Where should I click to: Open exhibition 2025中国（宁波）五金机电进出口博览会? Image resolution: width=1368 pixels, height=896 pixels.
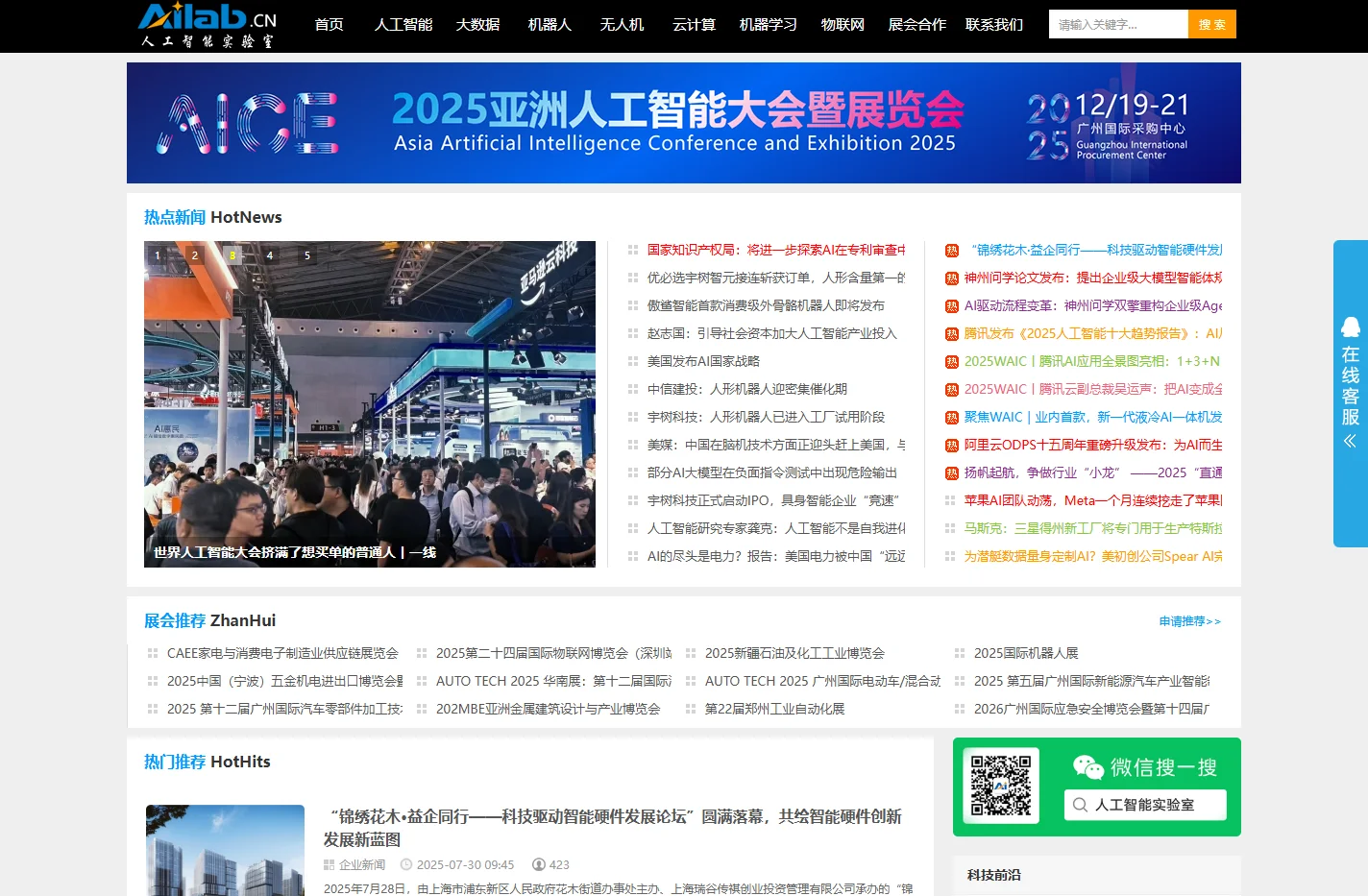coord(285,681)
